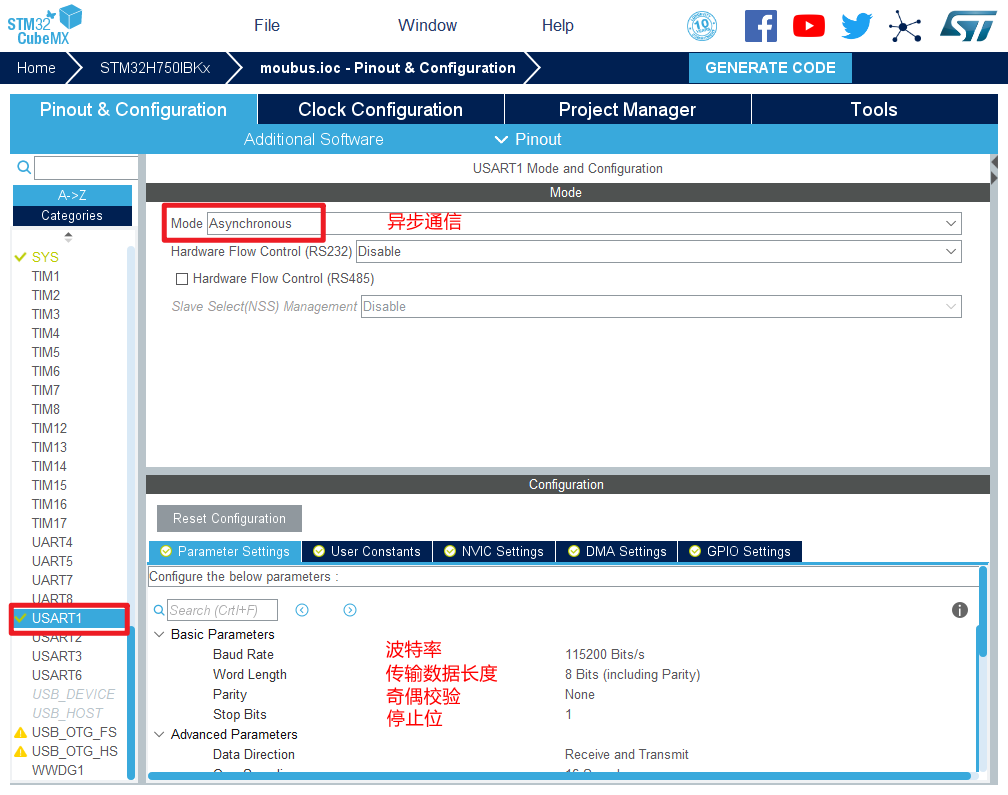Click the parameter search input field
The height and width of the screenshot is (795, 1008).
click(x=221, y=610)
